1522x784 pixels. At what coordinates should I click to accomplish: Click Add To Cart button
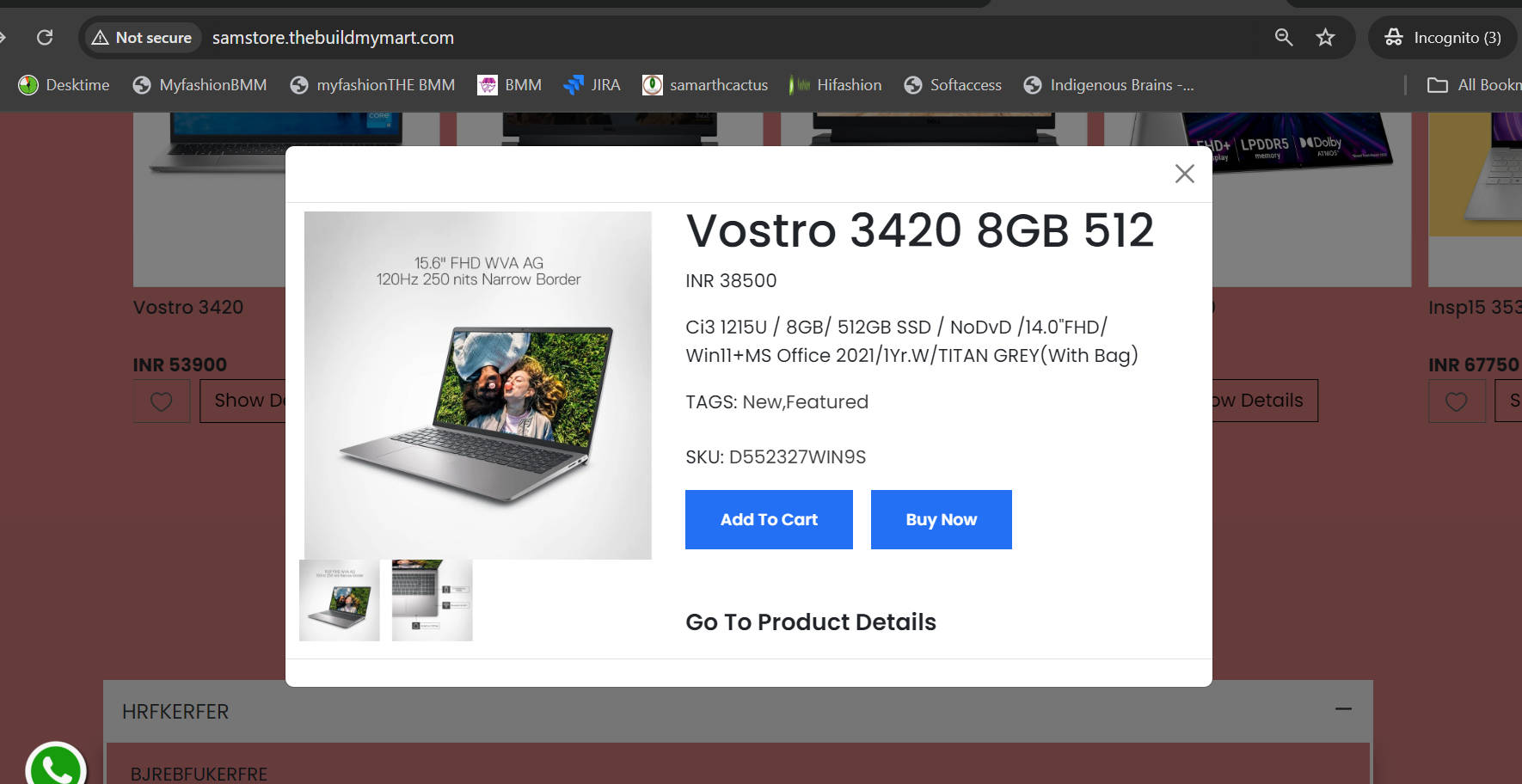click(769, 519)
